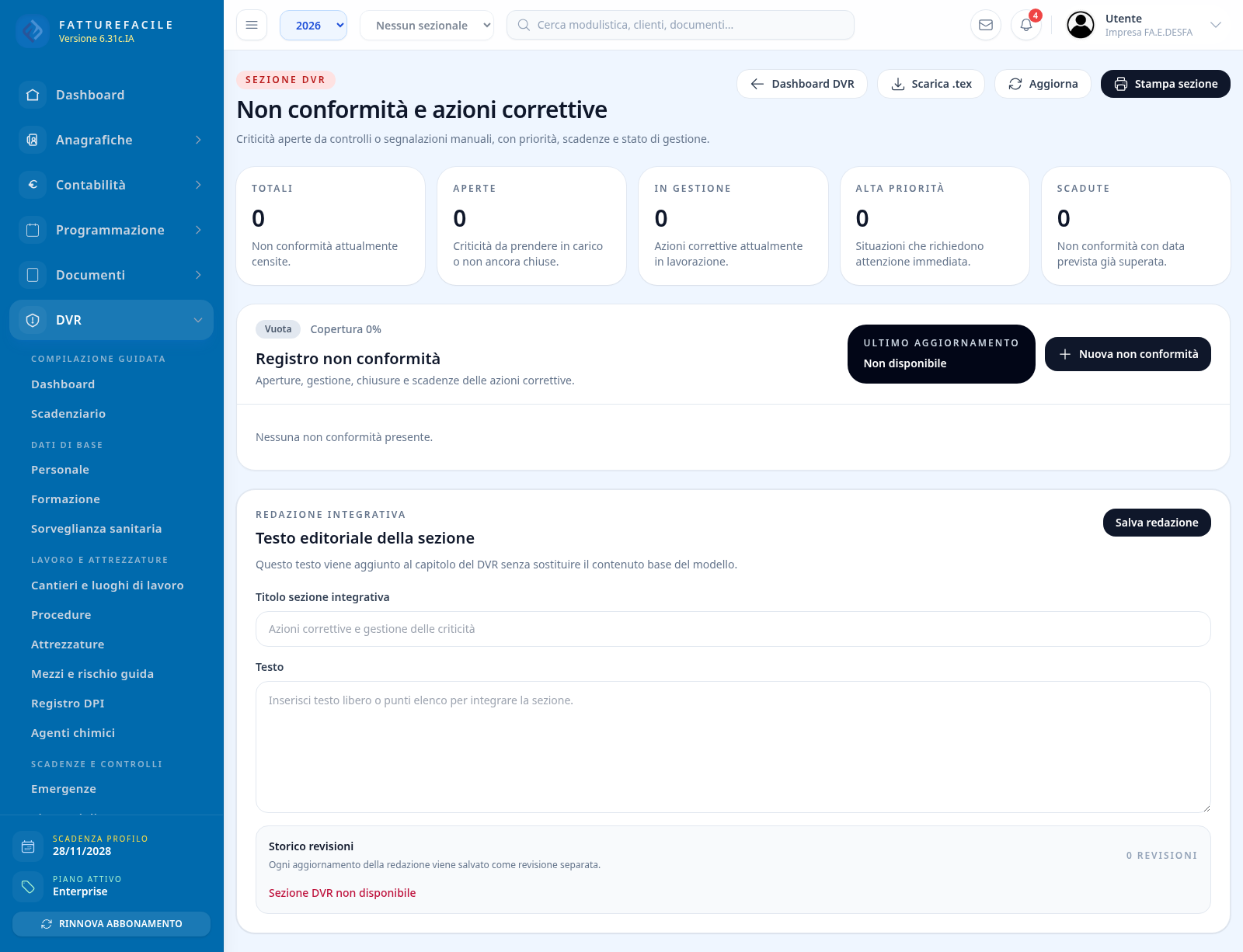Click the Dashboard home icon in sidebar
Viewport: 1243px width, 952px height.
(x=33, y=95)
